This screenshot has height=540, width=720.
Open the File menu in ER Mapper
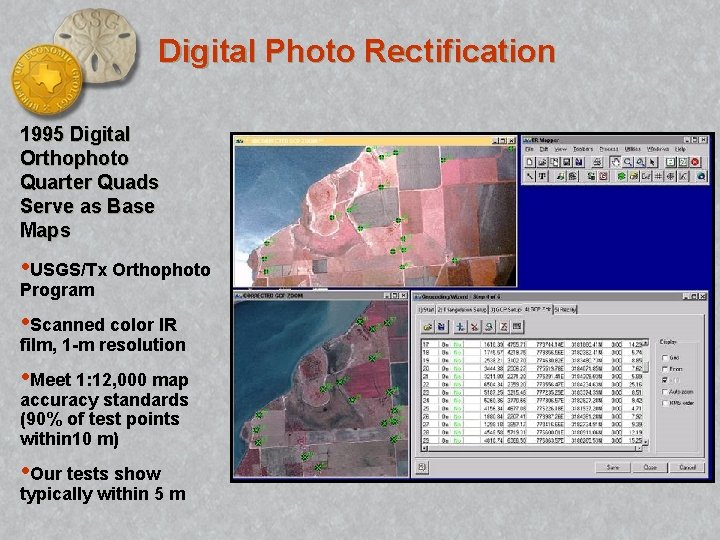tap(529, 149)
